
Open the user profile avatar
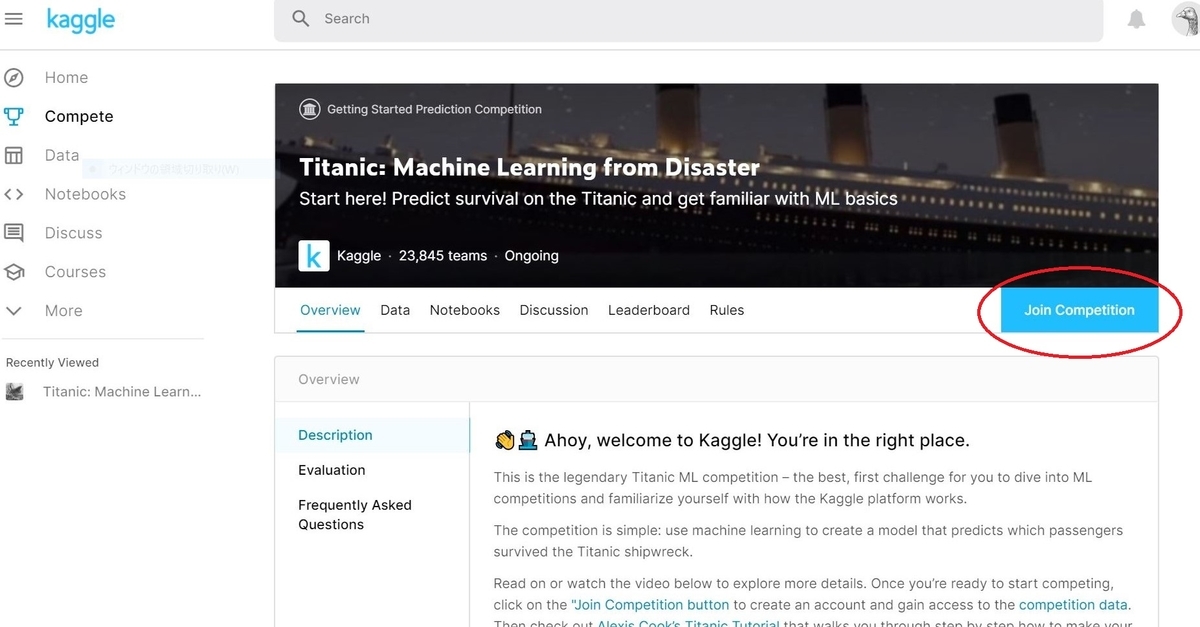tap(1186, 19)
